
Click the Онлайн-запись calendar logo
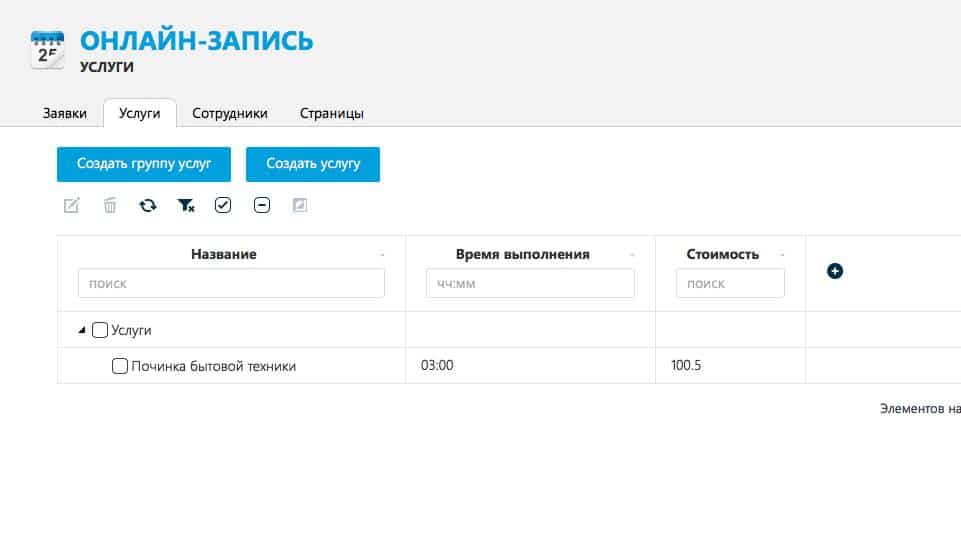click(48, 48)
